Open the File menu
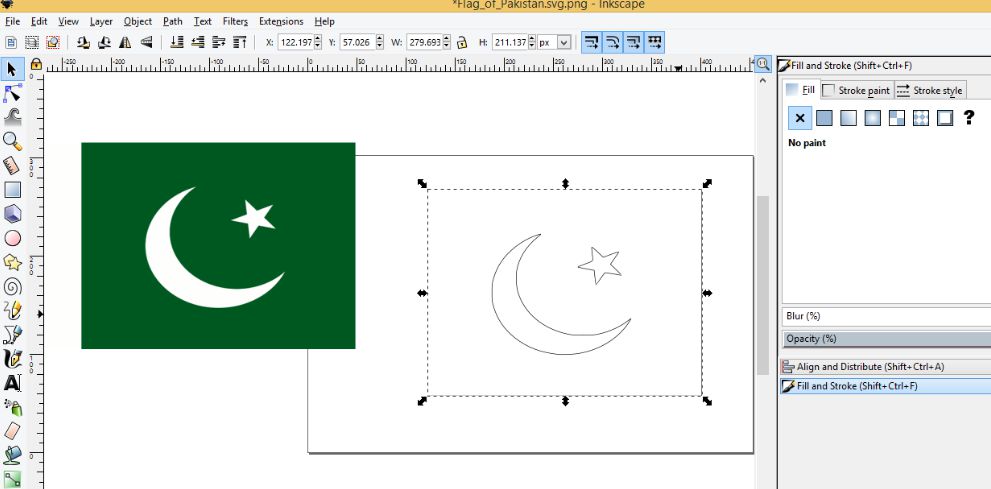Screen dimensions: 991x489 [12, 21]
